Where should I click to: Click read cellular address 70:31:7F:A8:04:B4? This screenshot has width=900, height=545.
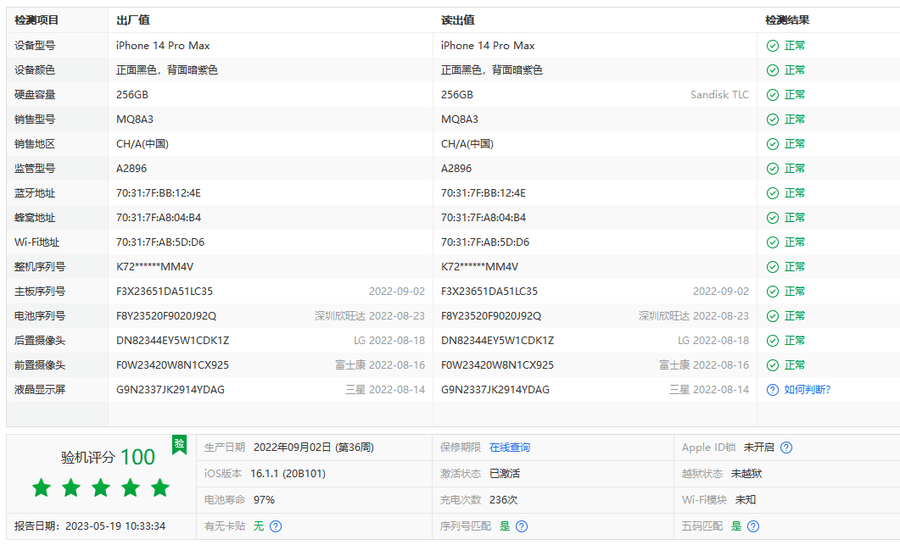(x=483, y=218)
